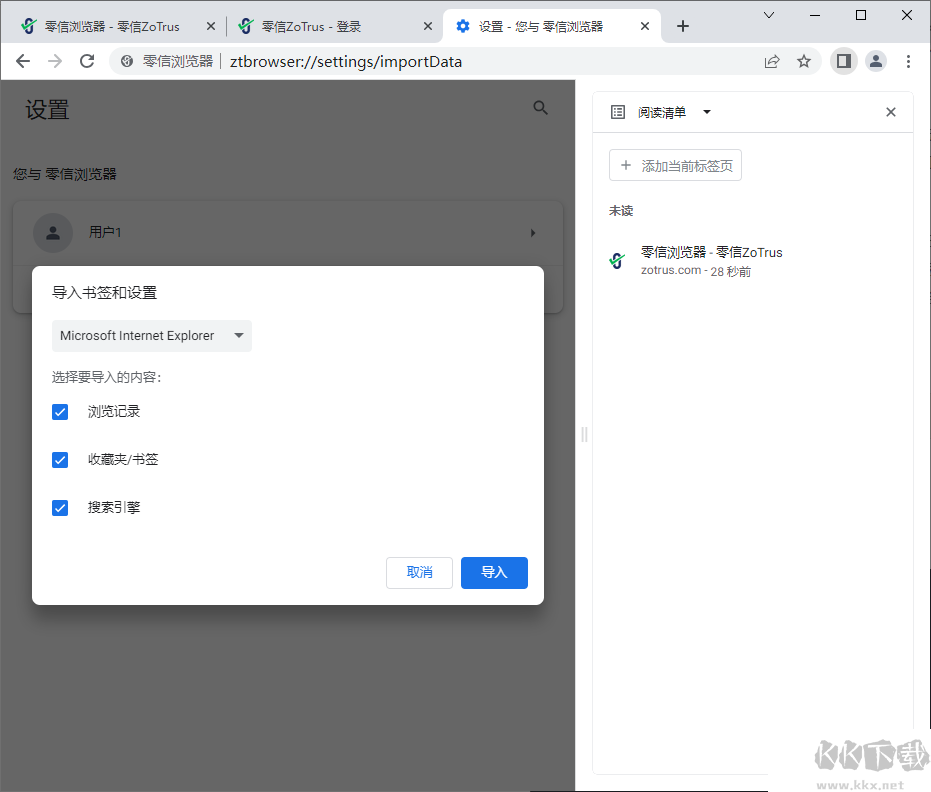Uncheck the 收藏夹/书签 checkbox

[x=60, y=459]
